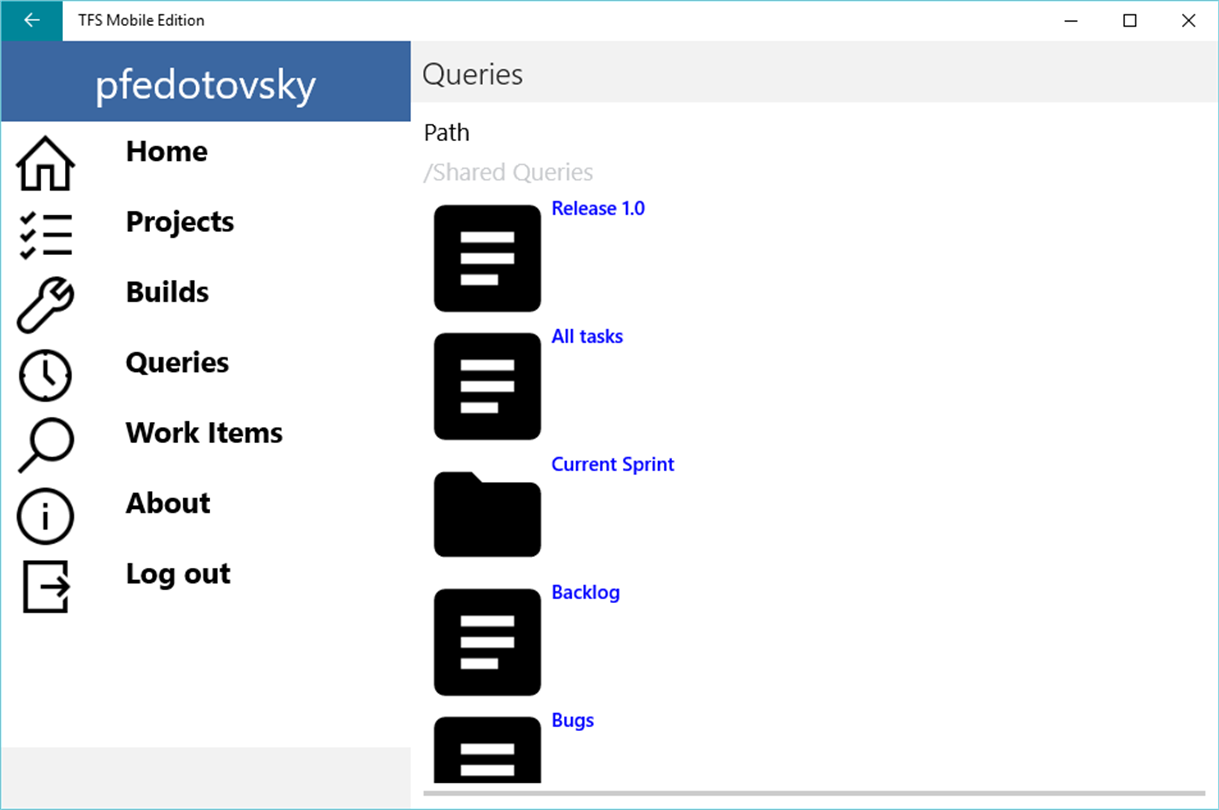Click the Home house icon

(46, 163)
